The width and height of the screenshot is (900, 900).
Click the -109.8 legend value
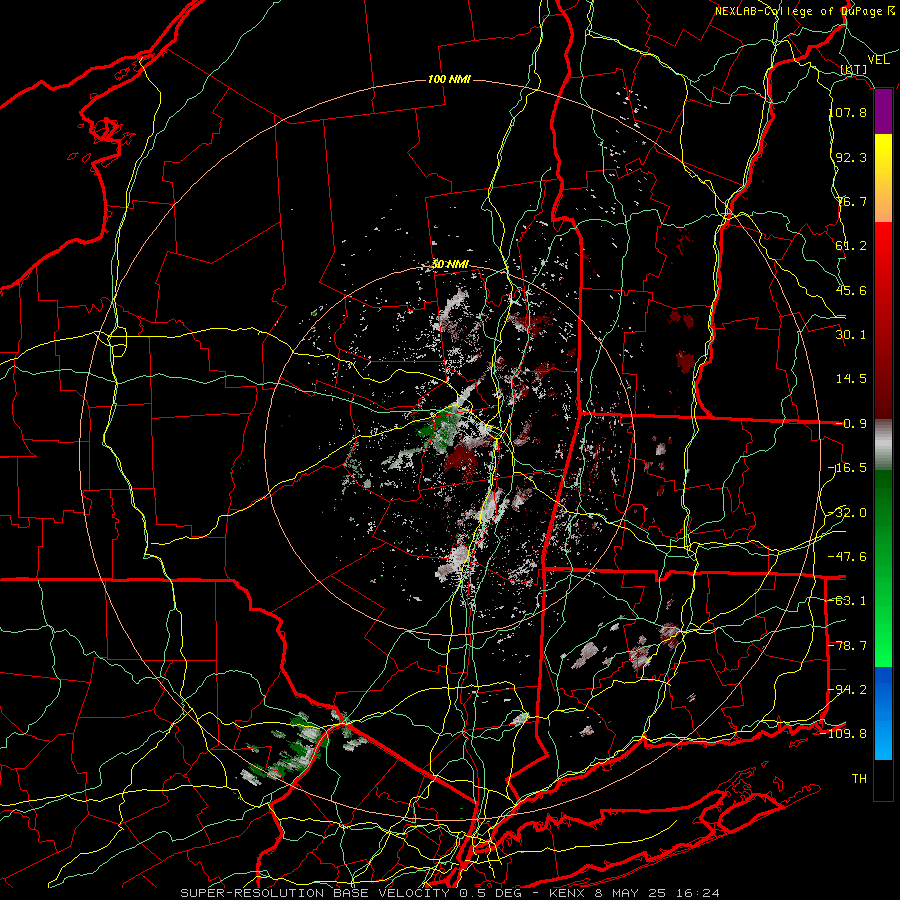pos(844,734)
